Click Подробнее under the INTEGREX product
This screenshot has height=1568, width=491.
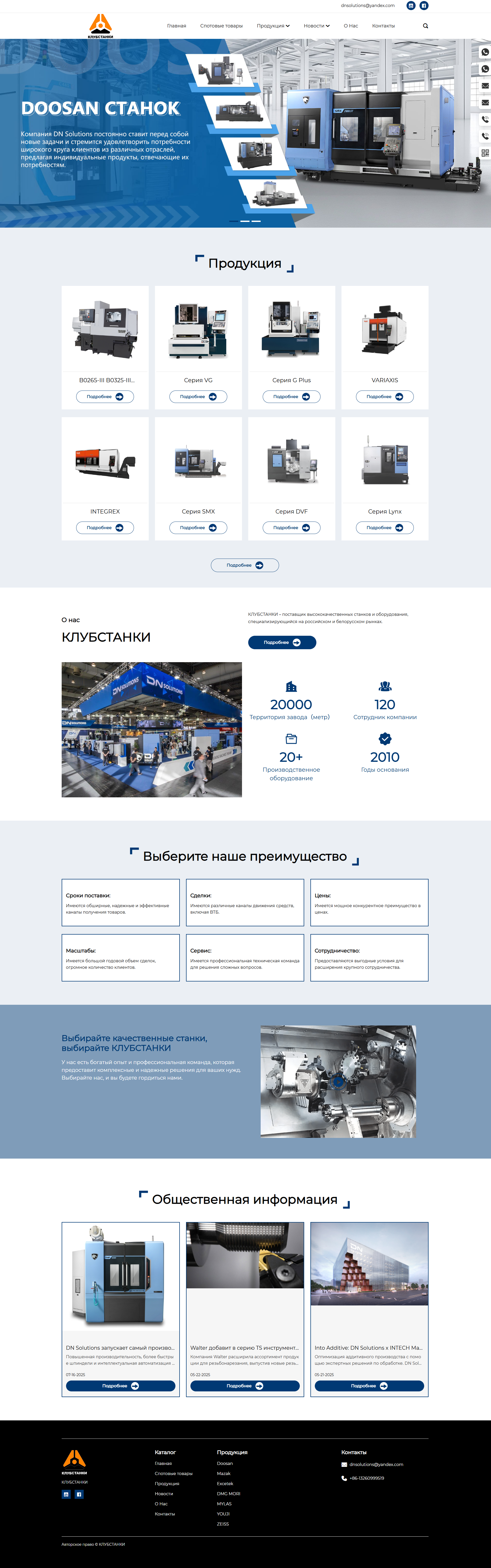(105, 528)
